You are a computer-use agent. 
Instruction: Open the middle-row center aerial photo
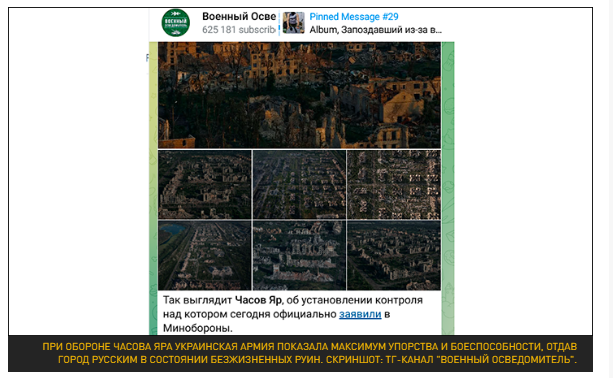(x=299, y=185)
